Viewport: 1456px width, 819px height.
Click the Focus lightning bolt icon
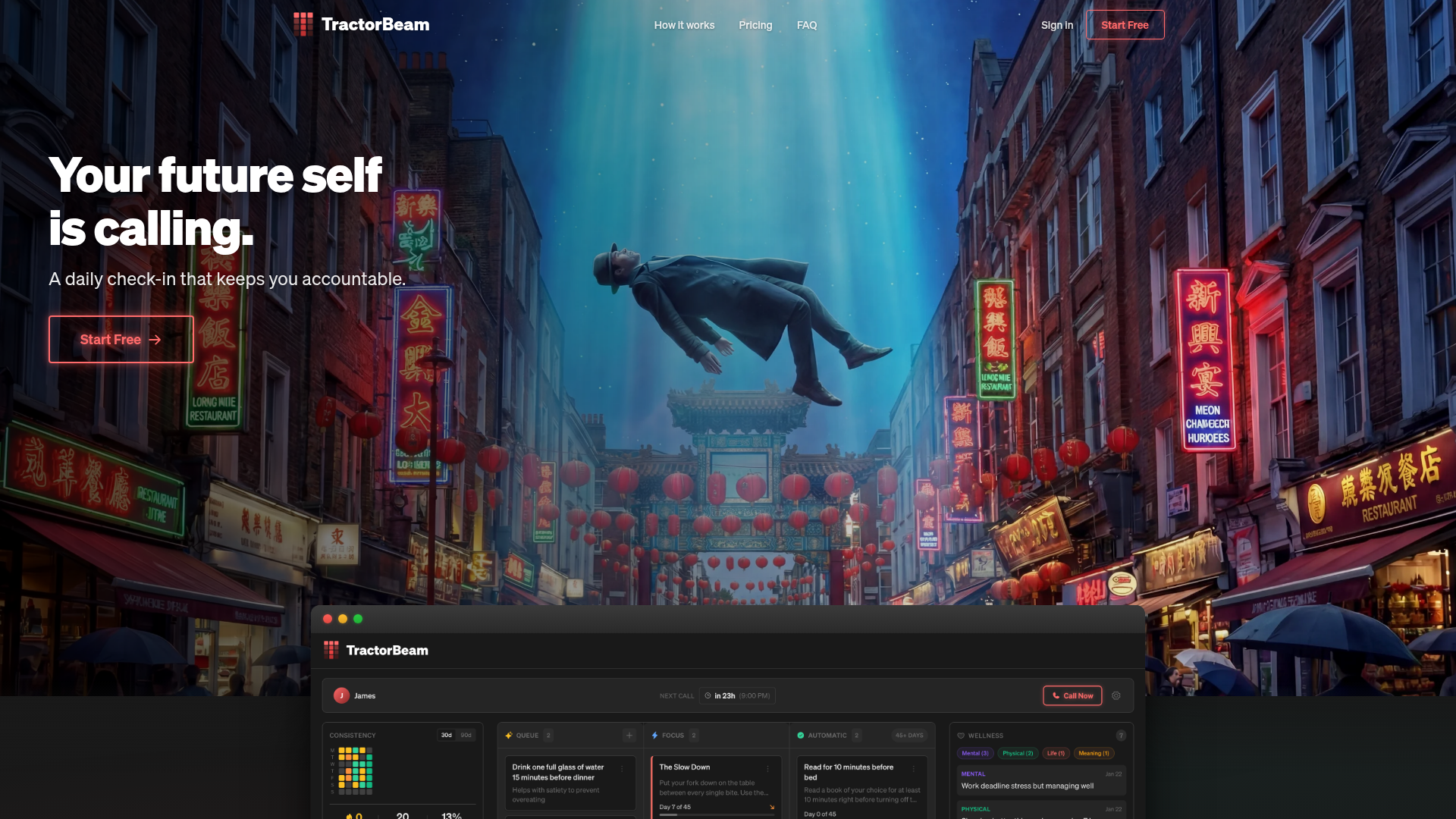click(654, 736)
